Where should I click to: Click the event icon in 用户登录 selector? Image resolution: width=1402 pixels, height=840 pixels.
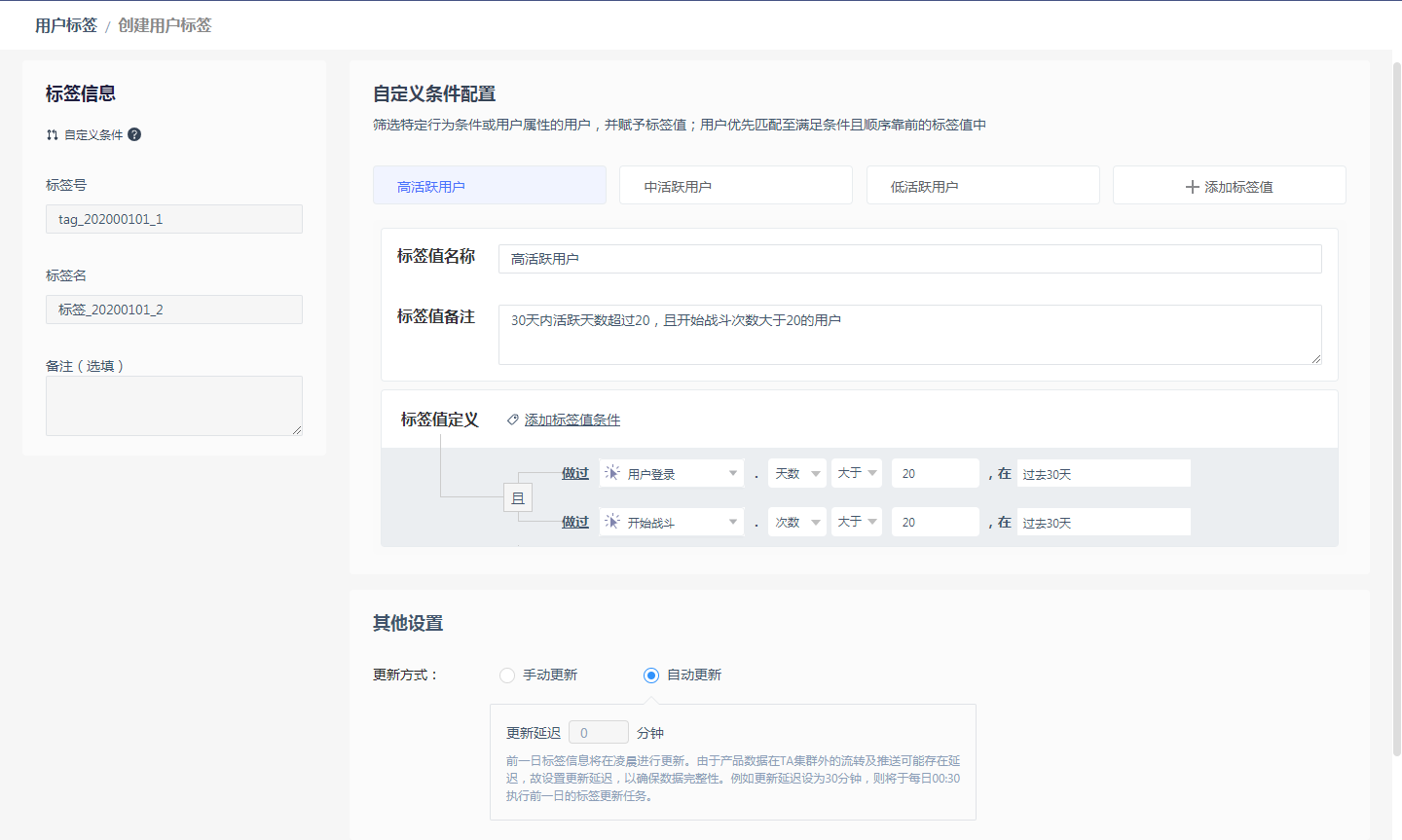[x=612, y=473]
